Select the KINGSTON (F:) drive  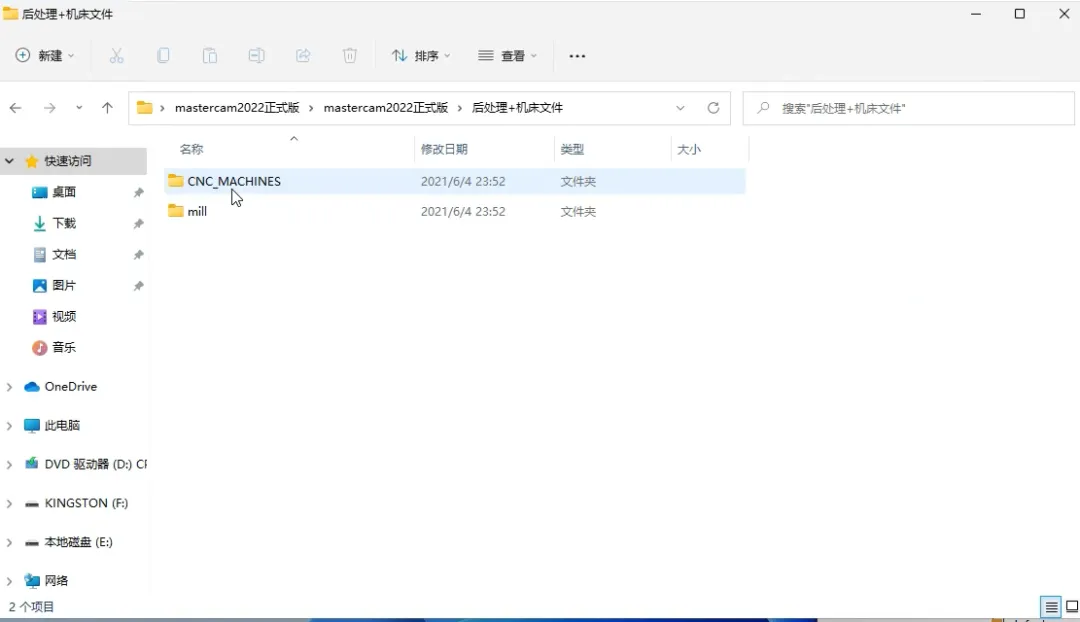[86, 503]
